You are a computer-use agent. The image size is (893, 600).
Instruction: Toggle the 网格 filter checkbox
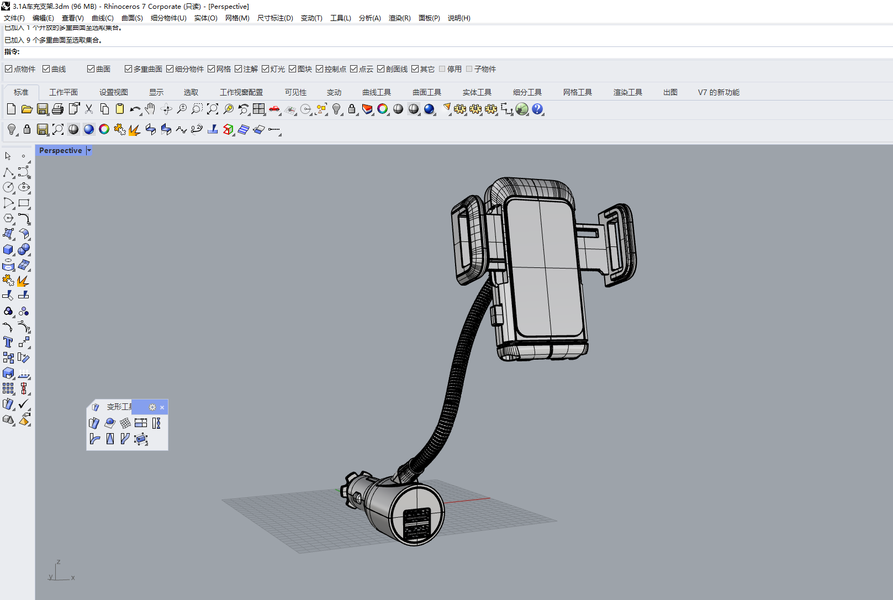(x=211, y=69)
